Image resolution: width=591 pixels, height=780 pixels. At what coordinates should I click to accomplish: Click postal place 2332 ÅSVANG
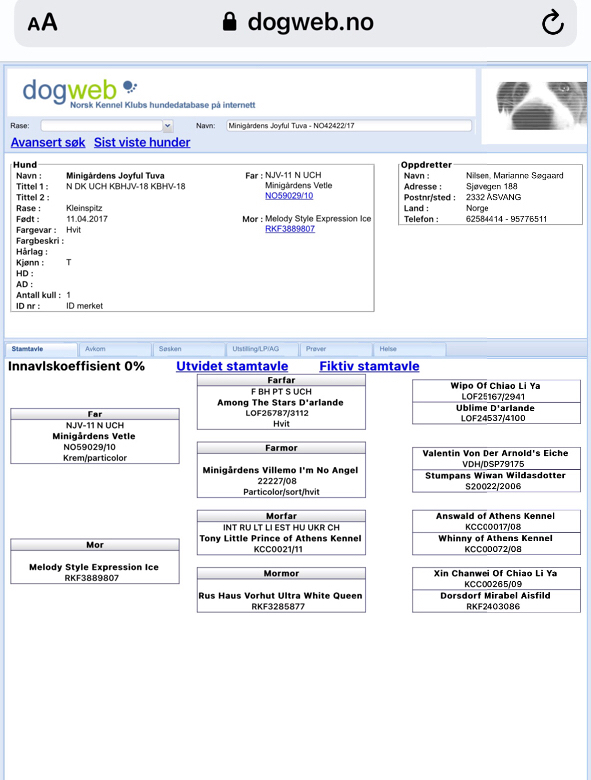point(493,197)
